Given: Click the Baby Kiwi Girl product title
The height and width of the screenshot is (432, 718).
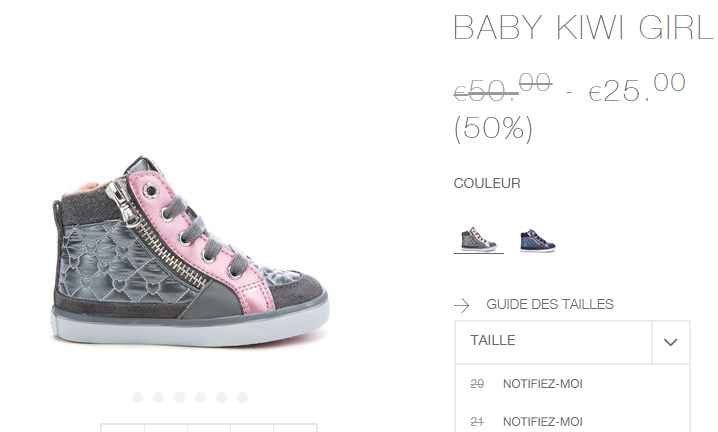Looking at the screenshot, I should [583, 27].
